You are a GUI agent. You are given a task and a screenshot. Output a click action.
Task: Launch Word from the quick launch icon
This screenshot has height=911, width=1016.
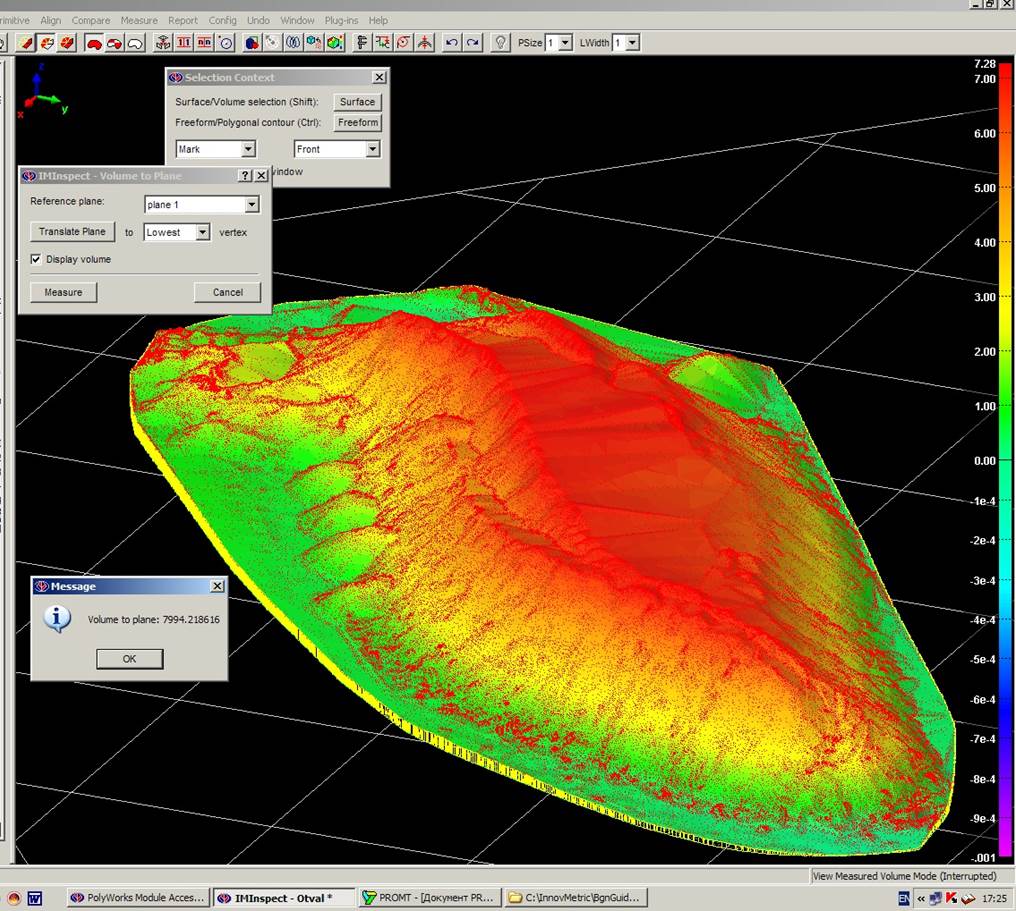point(35,898)
